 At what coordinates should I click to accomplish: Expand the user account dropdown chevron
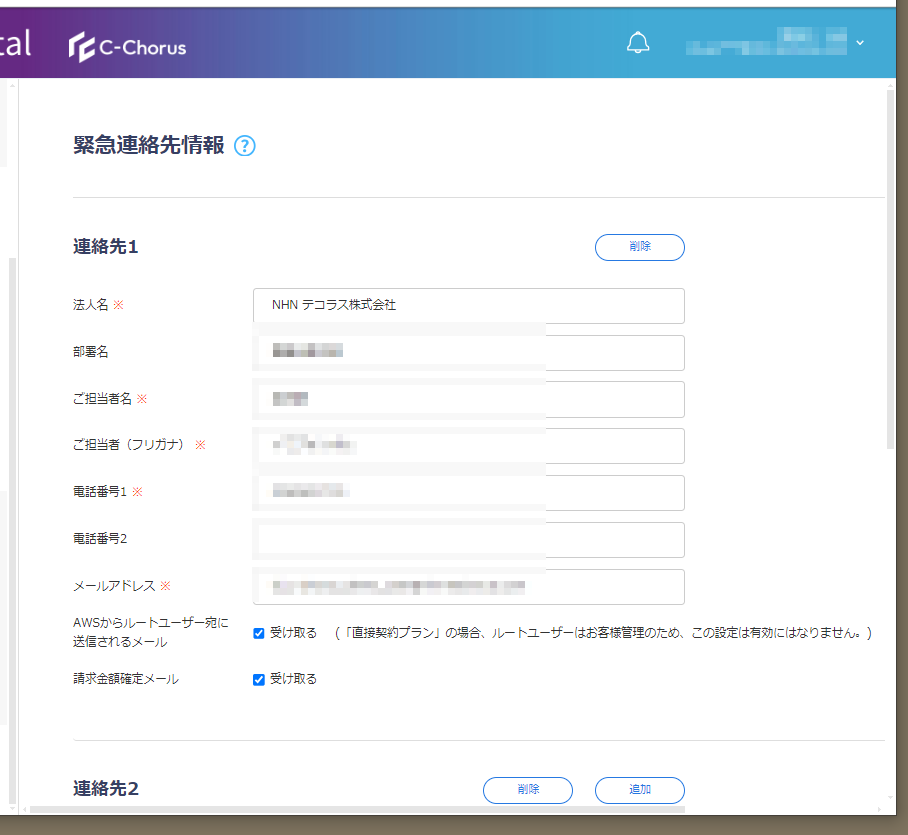tap(859, 43)
